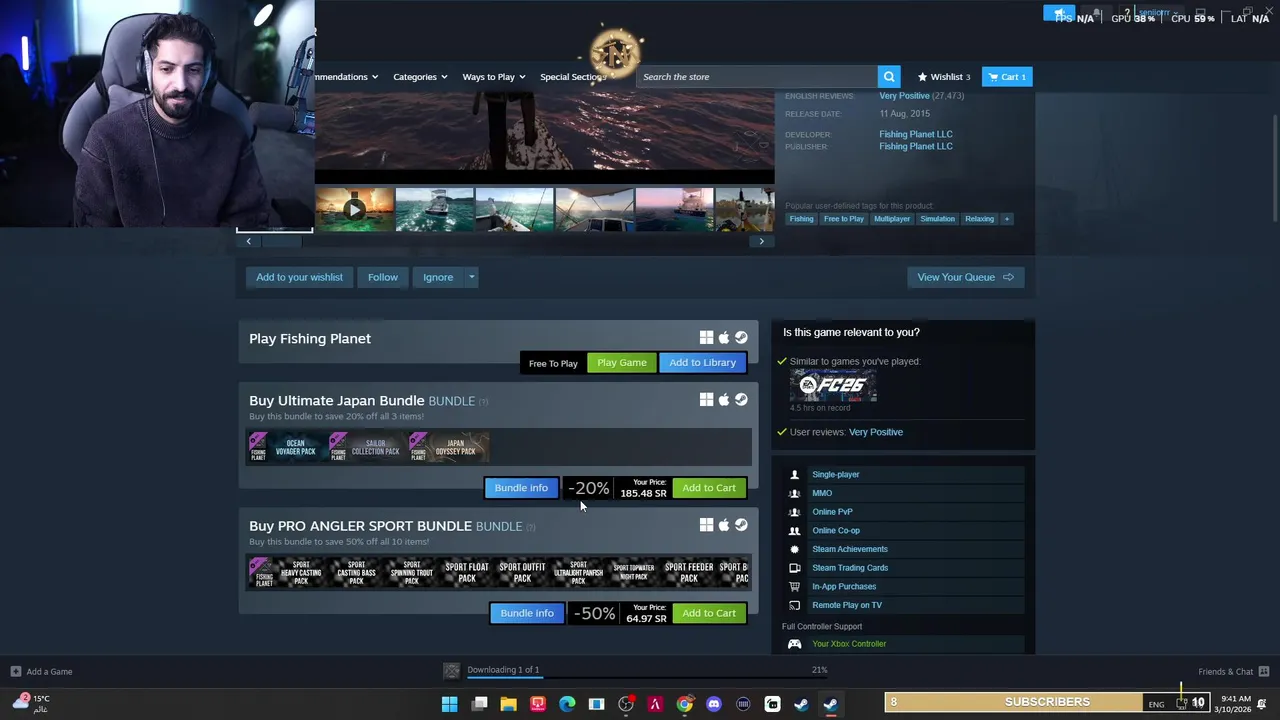Screen dimensions: 1280x720
Task: Click Apple platform icon in PRO ANGLER bundle
Action: [x=724, y=525]
